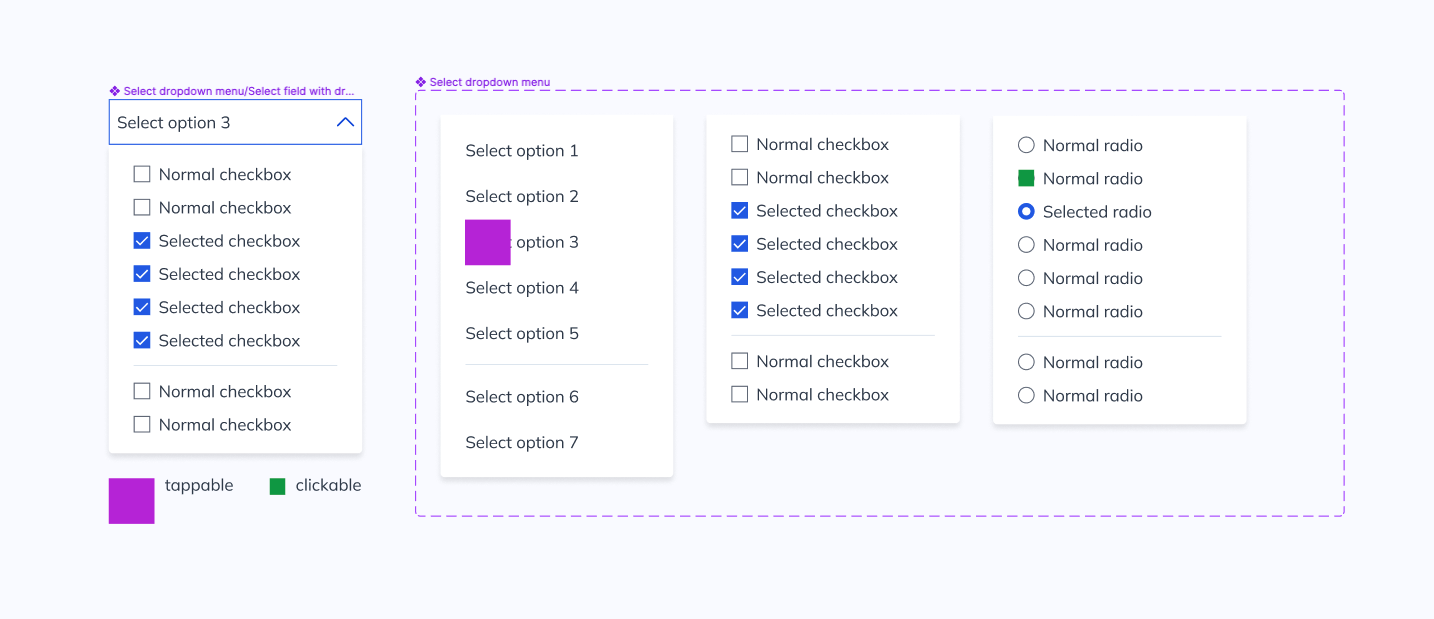Open the Select option 3 dropdown field
Image resolution: width=1434 pixels, height=619 pixels.
(x=220, y=122)
